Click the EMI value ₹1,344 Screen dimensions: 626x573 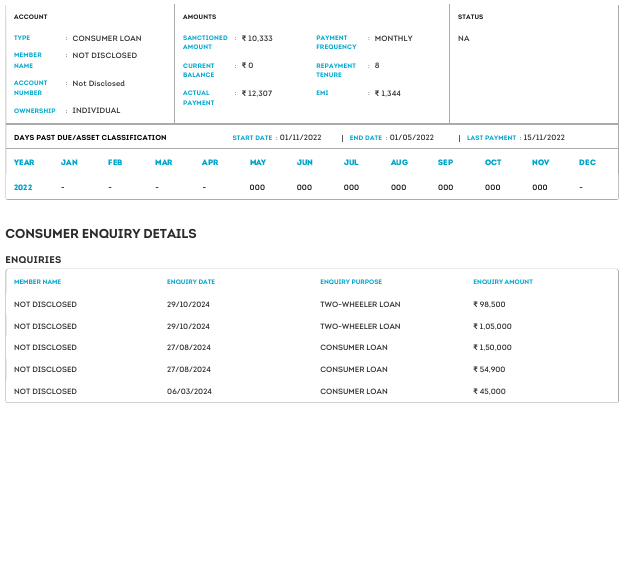(x=388, y=93)
